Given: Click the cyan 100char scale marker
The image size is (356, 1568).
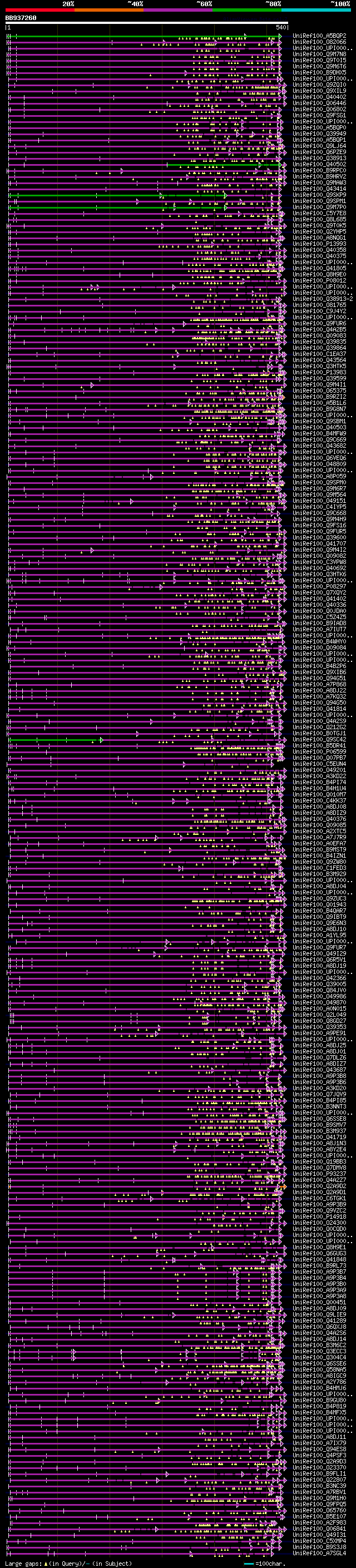Looking at the screenshot, I should (249, 1564).
